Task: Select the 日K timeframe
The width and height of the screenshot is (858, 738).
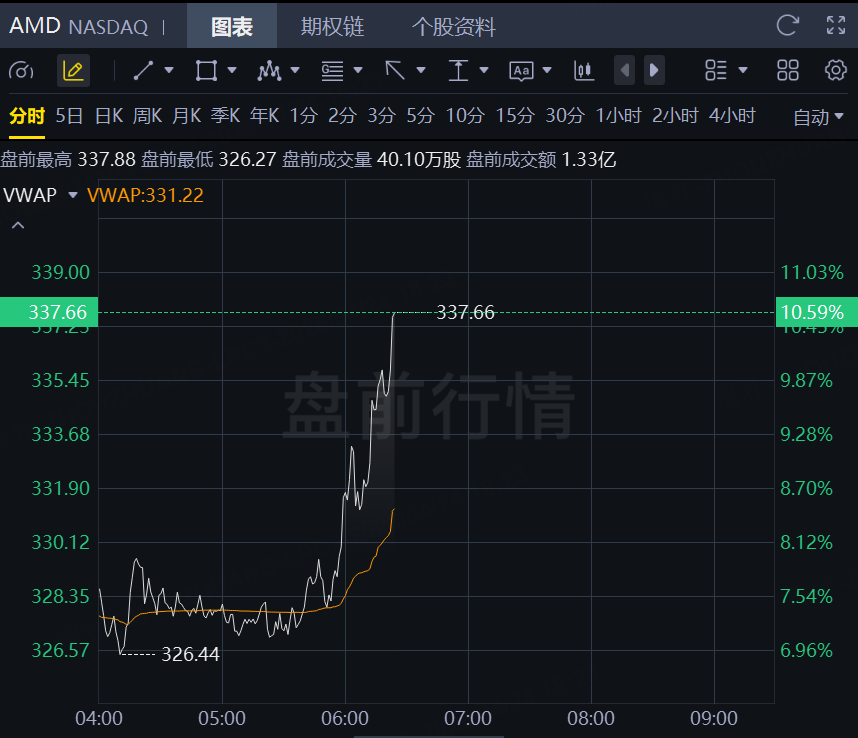Action: coord(109,116)
